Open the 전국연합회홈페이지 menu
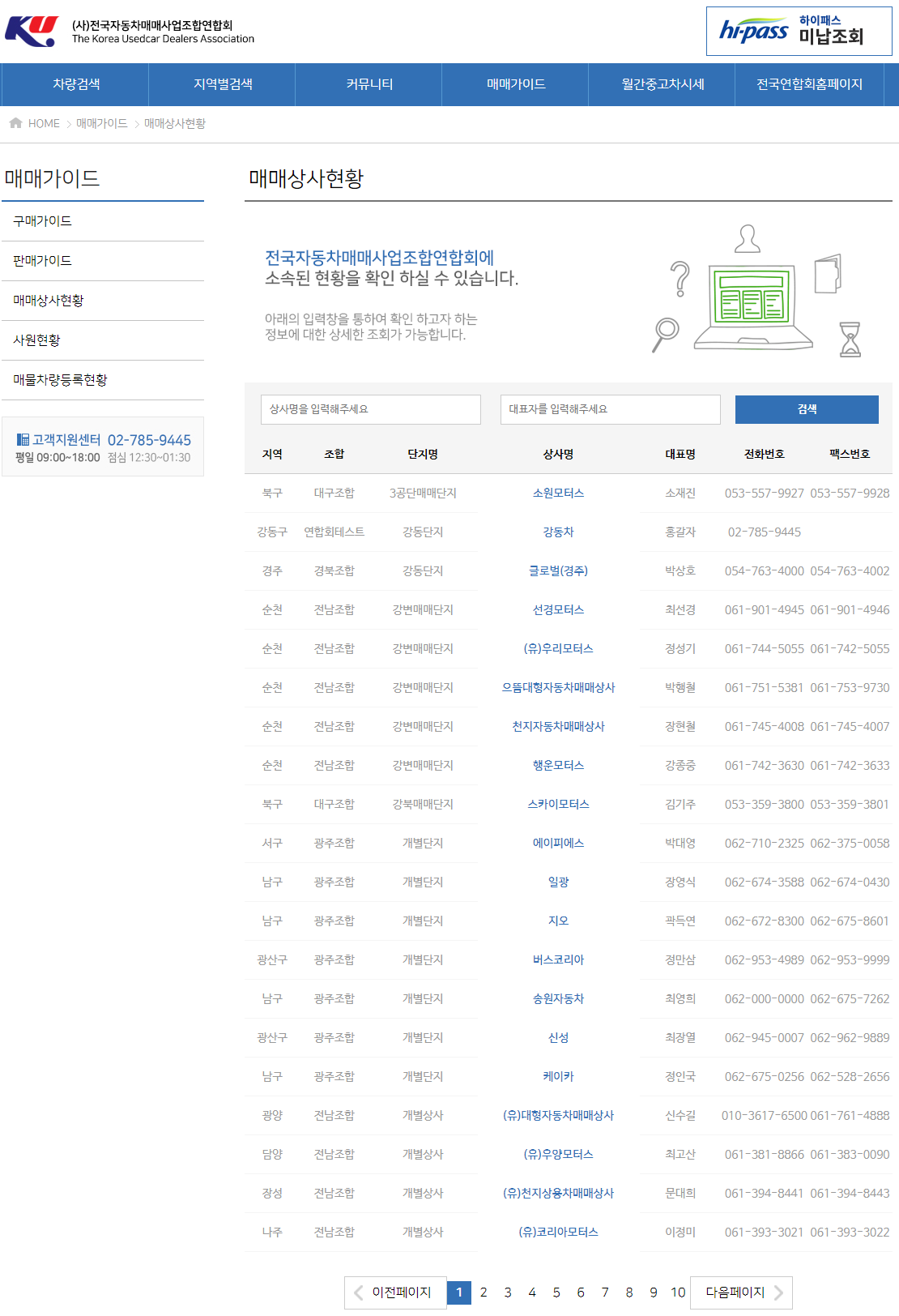This screenshot has height=1316, width=899. 809,84
